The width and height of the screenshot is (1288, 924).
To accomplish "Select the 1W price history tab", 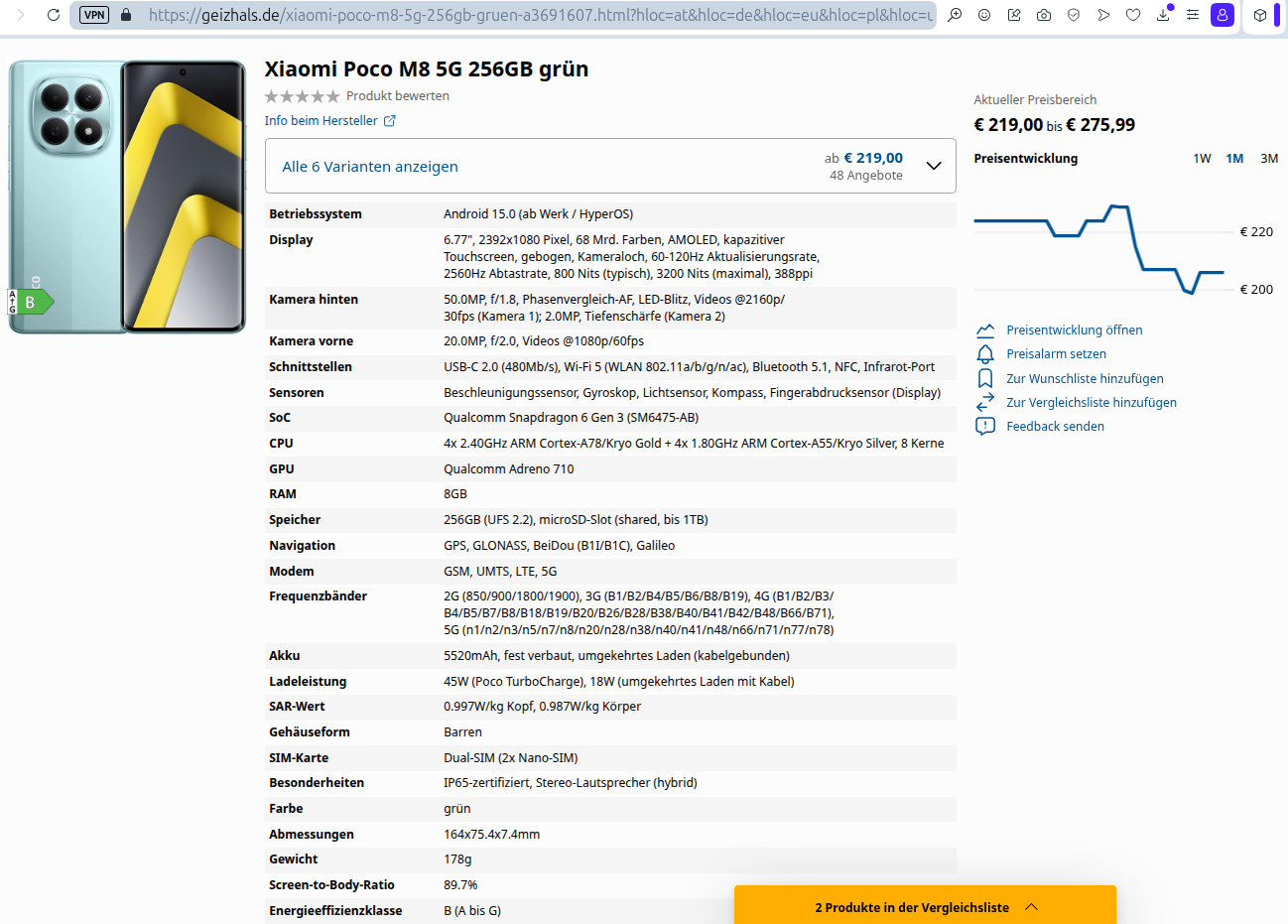I will coord(1202,159).
